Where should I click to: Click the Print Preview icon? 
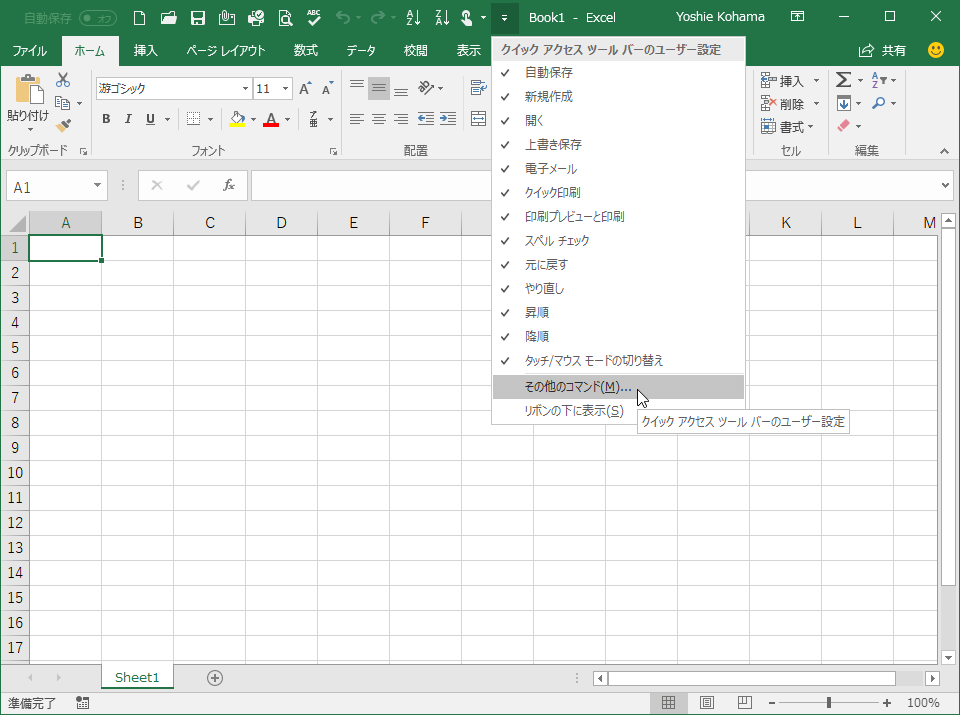pyautogui.click(x=285, y=18)
